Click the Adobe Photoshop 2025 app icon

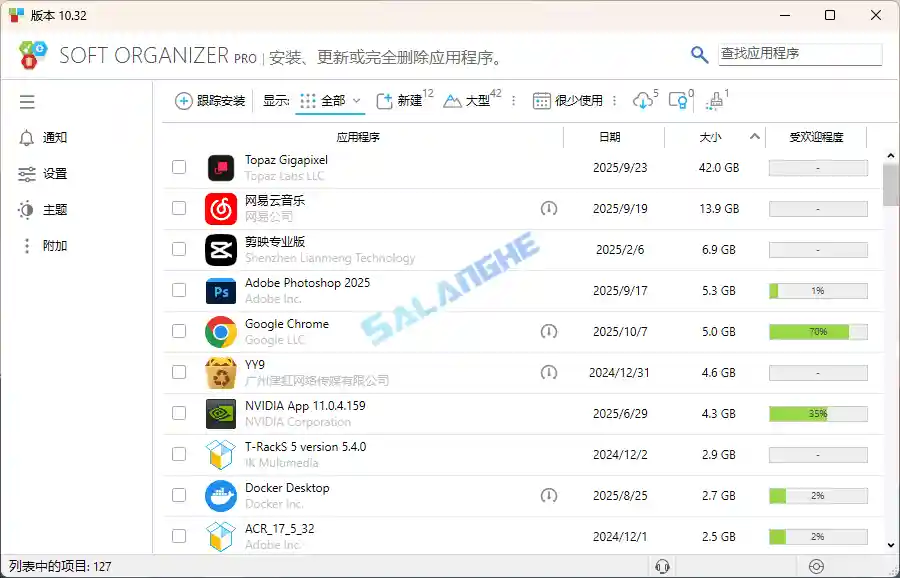point(220,290)
